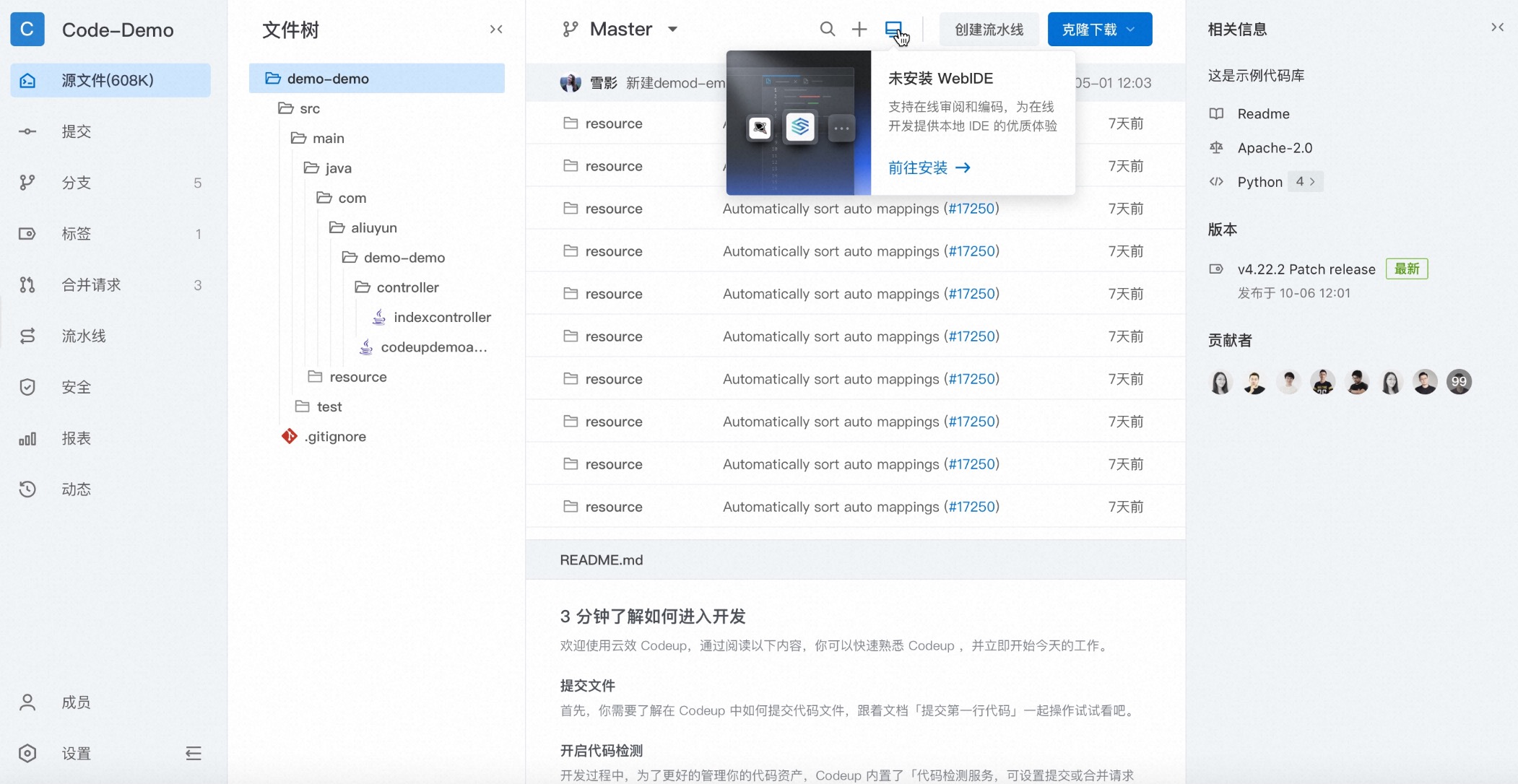
Task: Click the Code-Demo project logo icon
Action: pos(27,29)
